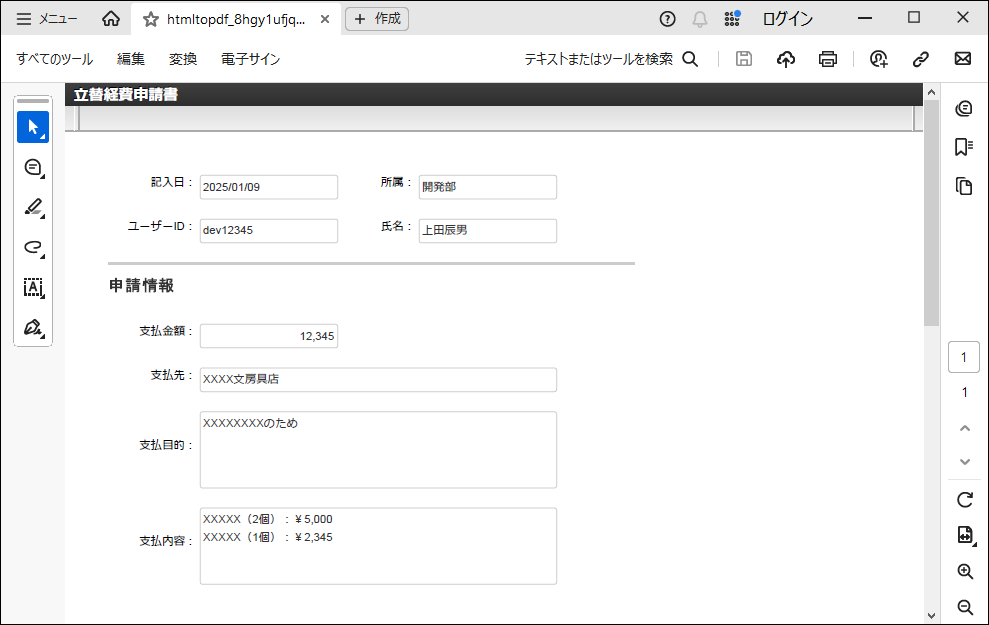989x625 pixels.
Task: Zoom in with the magnifier plus icon
Action: pos(964,571)
